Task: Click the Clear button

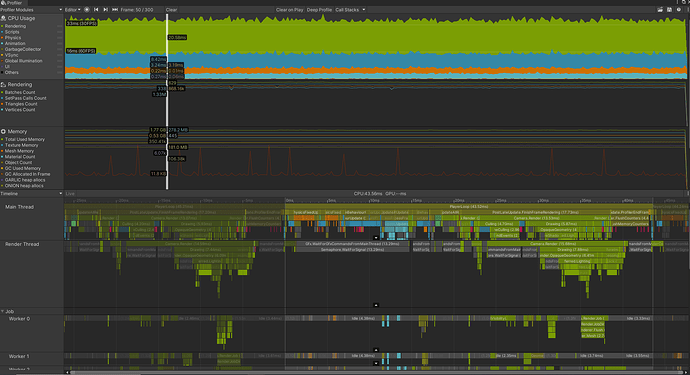Action: click(172, 10)
